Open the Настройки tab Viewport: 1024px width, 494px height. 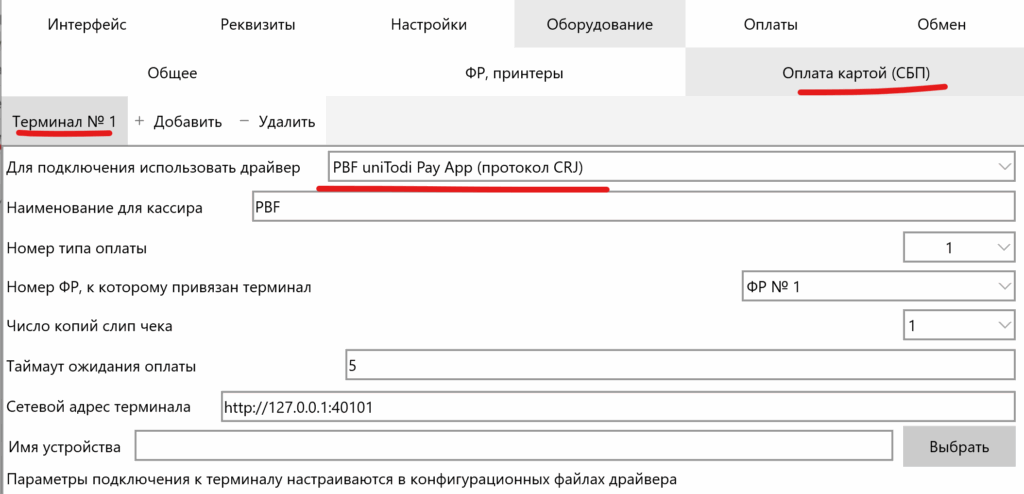pos(428,24)
